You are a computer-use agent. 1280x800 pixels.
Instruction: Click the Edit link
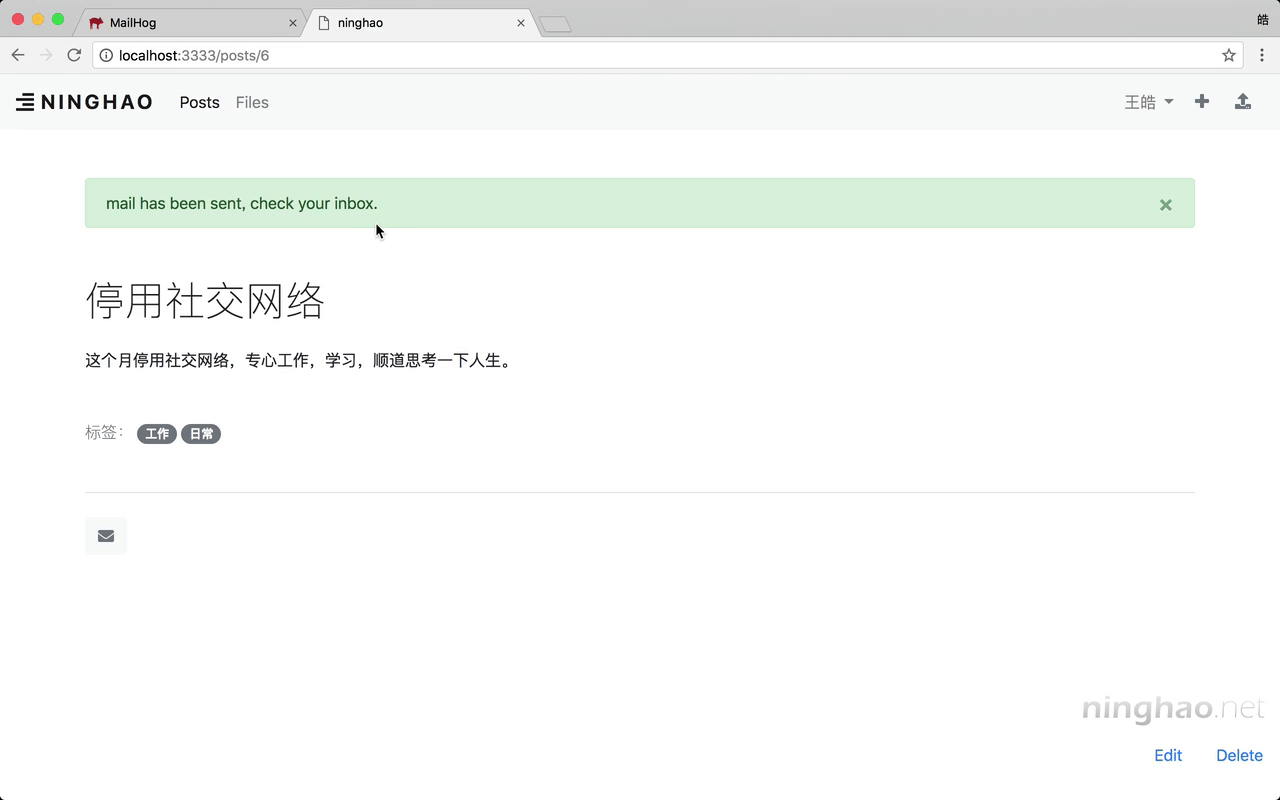pyautogui.click(x=1168, y=755)
